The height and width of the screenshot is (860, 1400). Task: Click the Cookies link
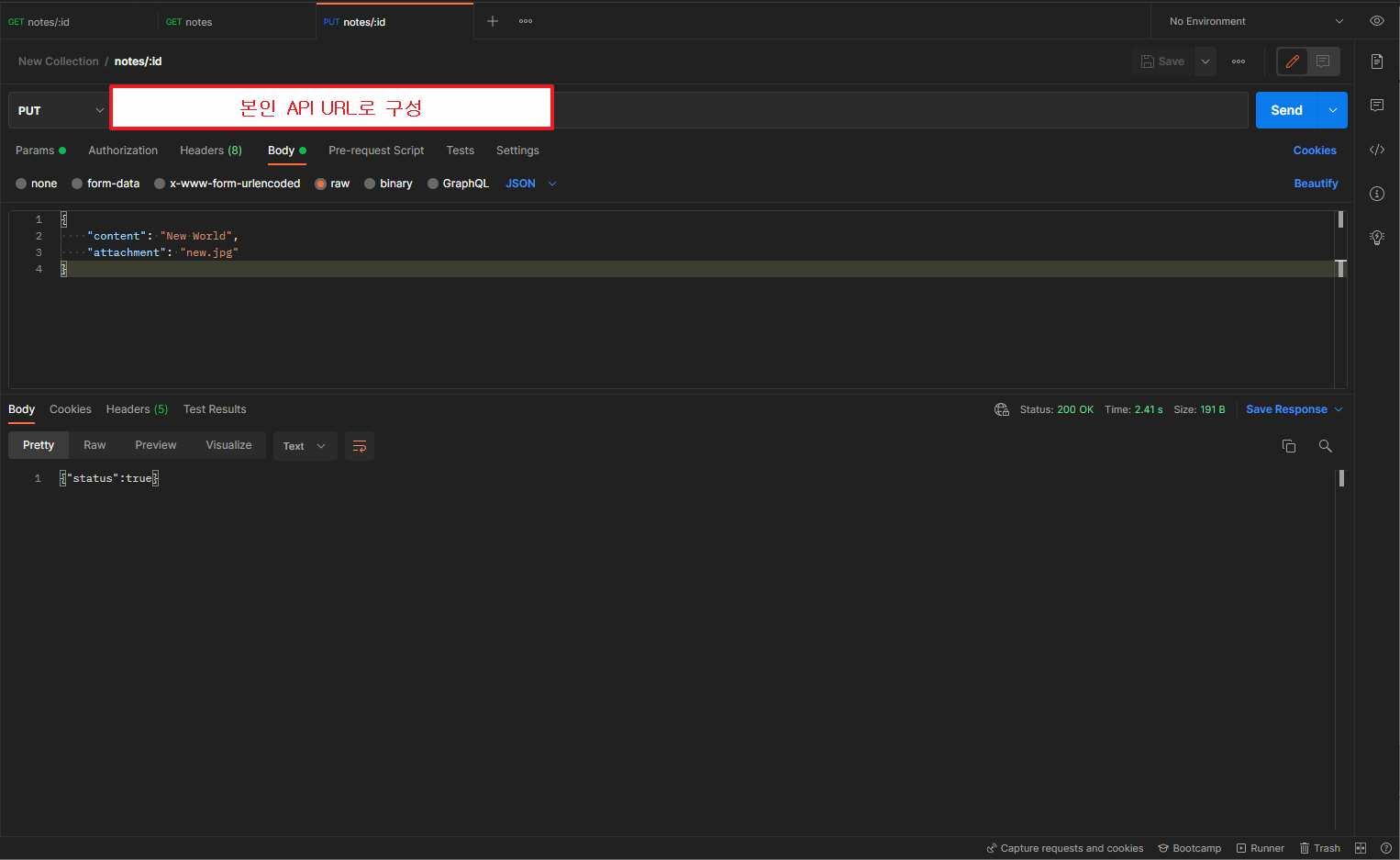(x=1315, y=151)
